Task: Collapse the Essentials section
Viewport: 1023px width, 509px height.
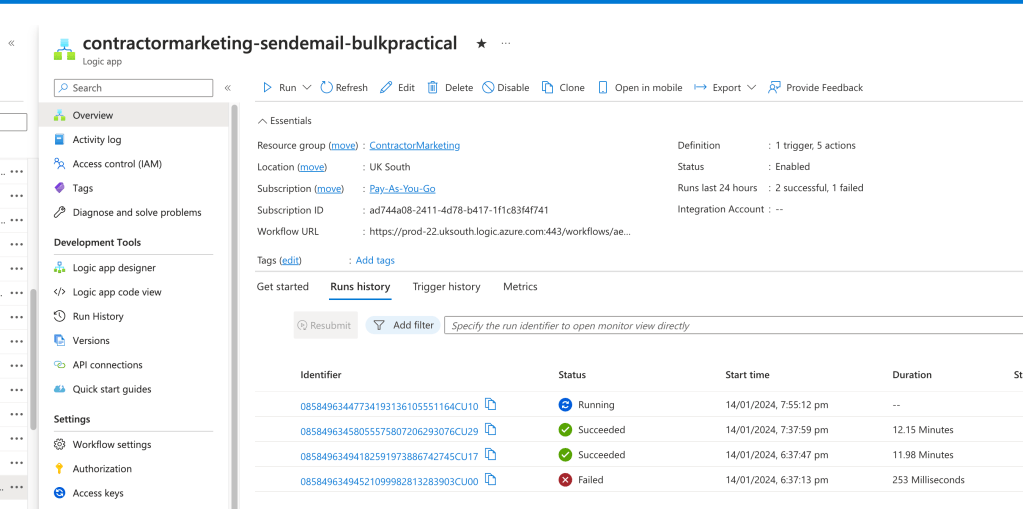Action: 284,121
